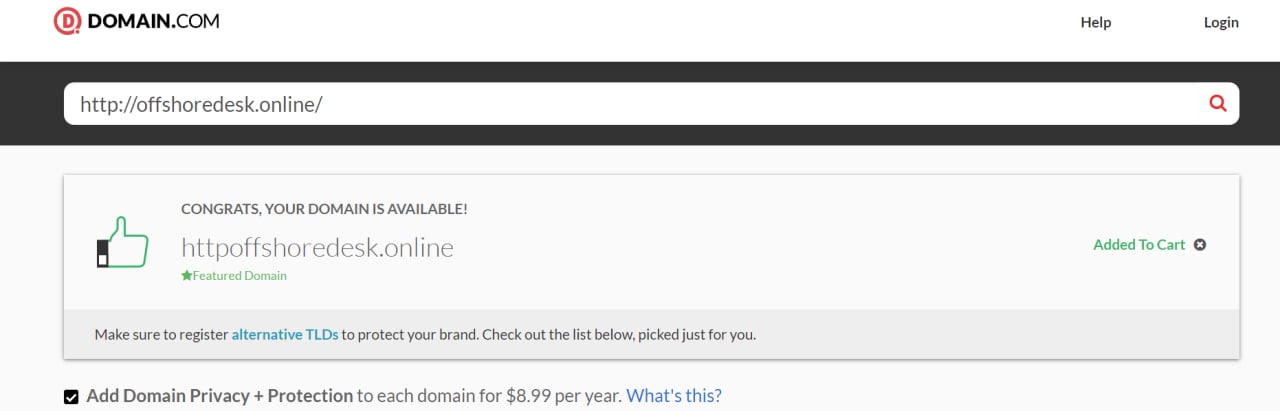Viewport: 1280px width, 411px height.
Task: Uncheck Add Domain Privacy + Protection checkbox
Action: tap(71, 397)
